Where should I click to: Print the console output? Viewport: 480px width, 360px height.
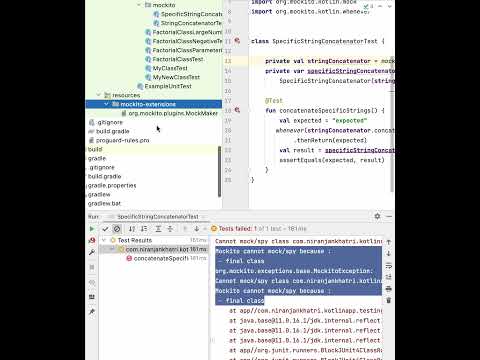coord(389,289)
